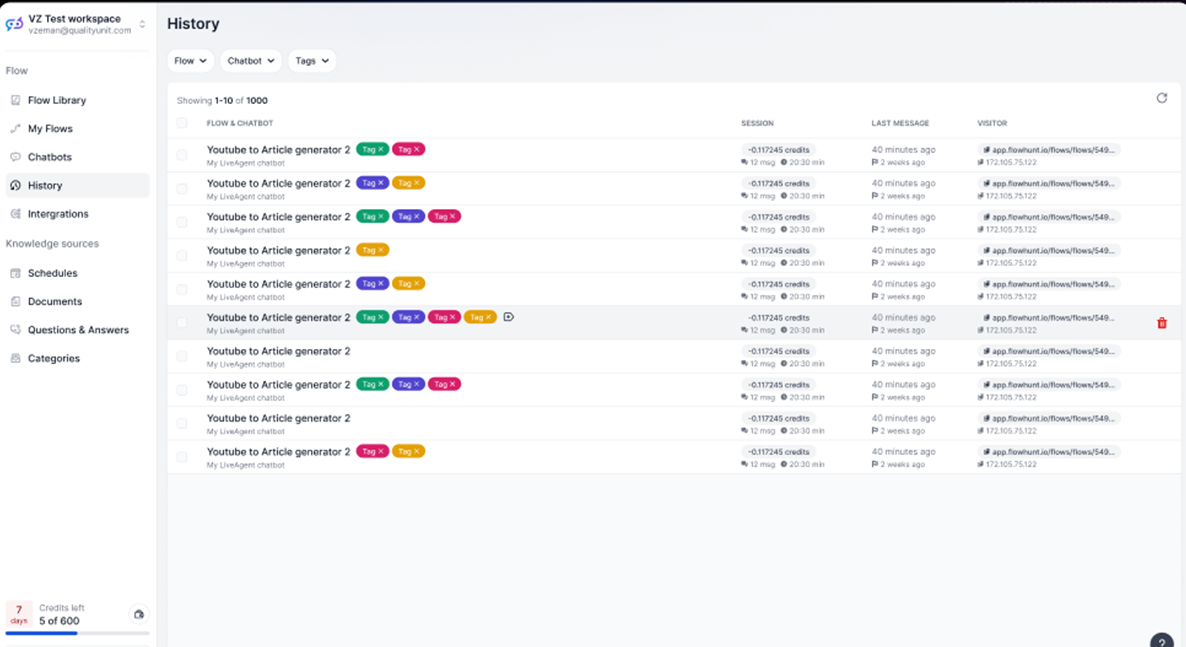Expand the Tags filter dropdown
The image size is (1186, 647).
[x=311, y=60]
